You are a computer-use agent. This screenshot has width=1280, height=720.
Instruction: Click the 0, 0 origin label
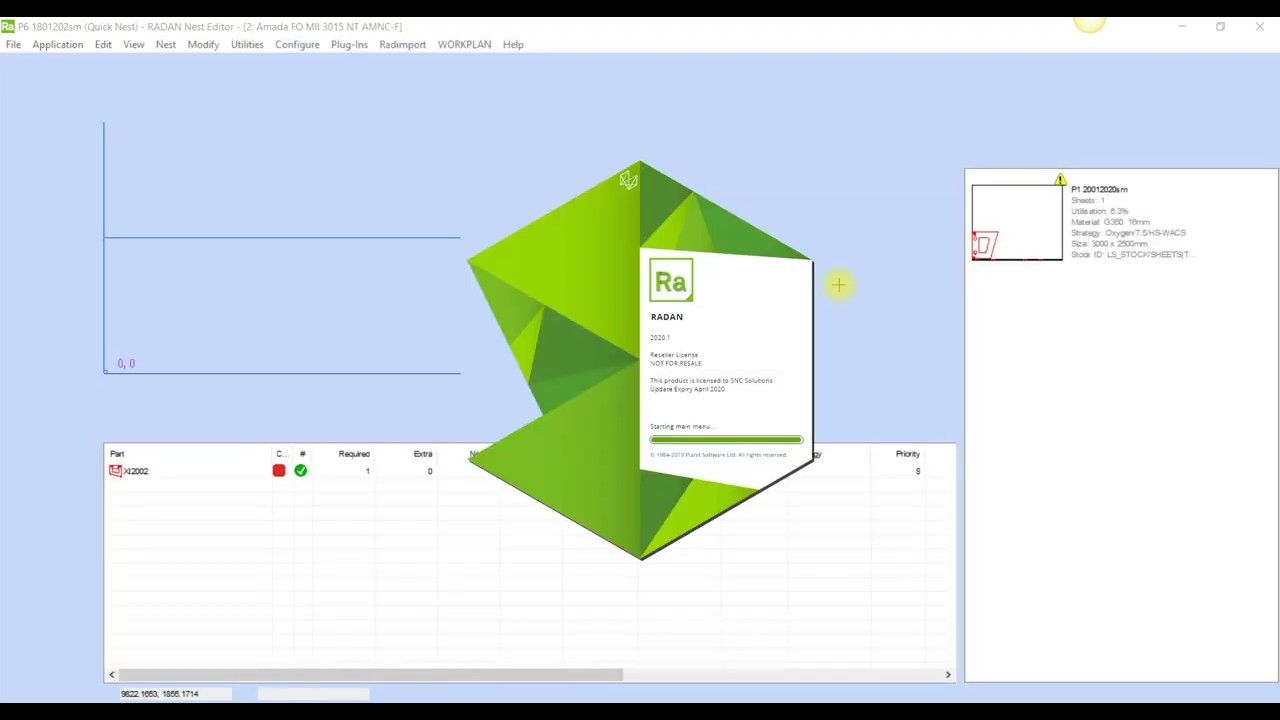[x=126, y=364]
